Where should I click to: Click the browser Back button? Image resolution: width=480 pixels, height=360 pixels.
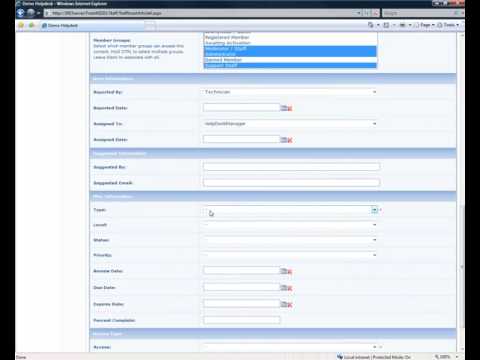point(21,13)
